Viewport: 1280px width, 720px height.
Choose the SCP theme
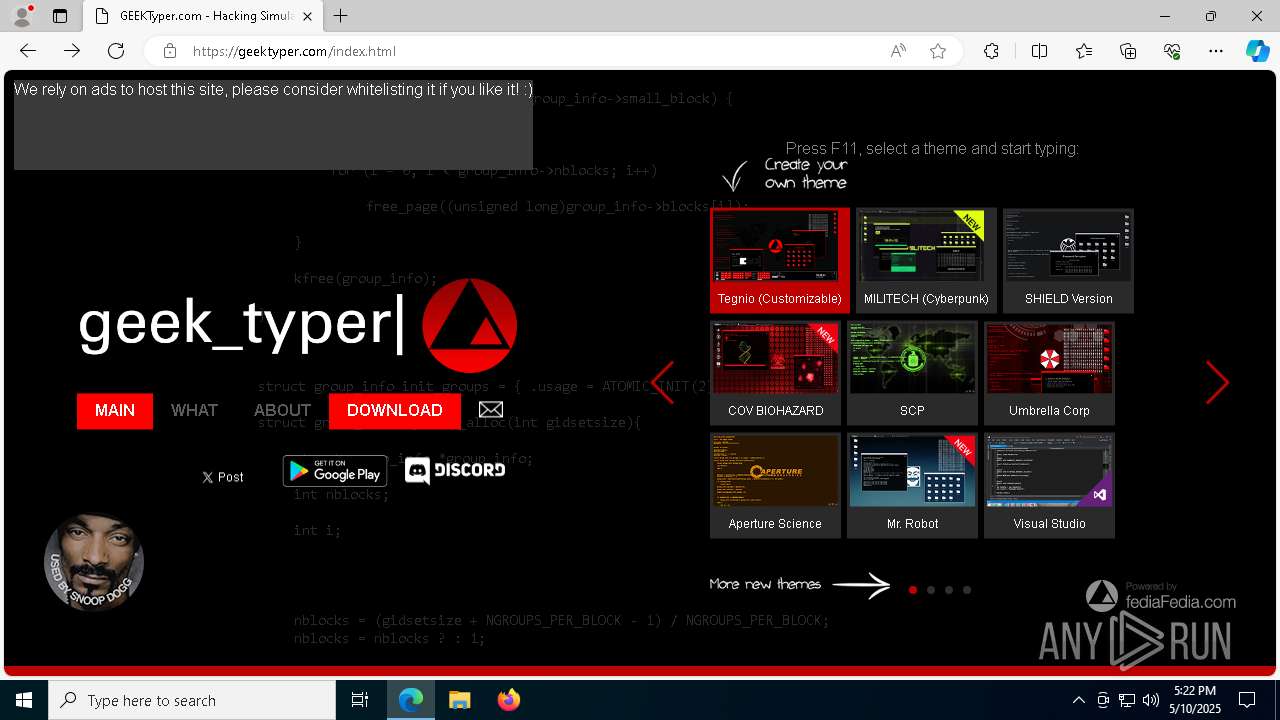point(912,373)
